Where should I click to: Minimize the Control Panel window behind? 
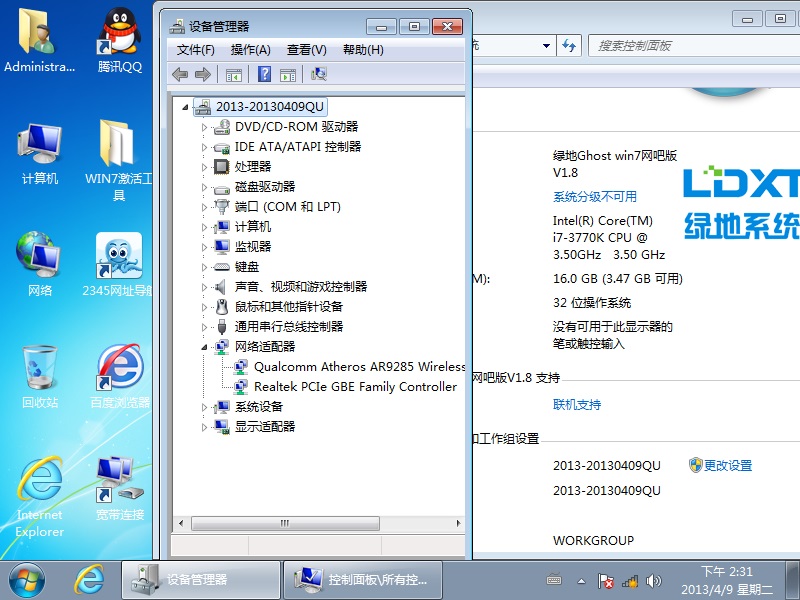click(x=747, y=19)
